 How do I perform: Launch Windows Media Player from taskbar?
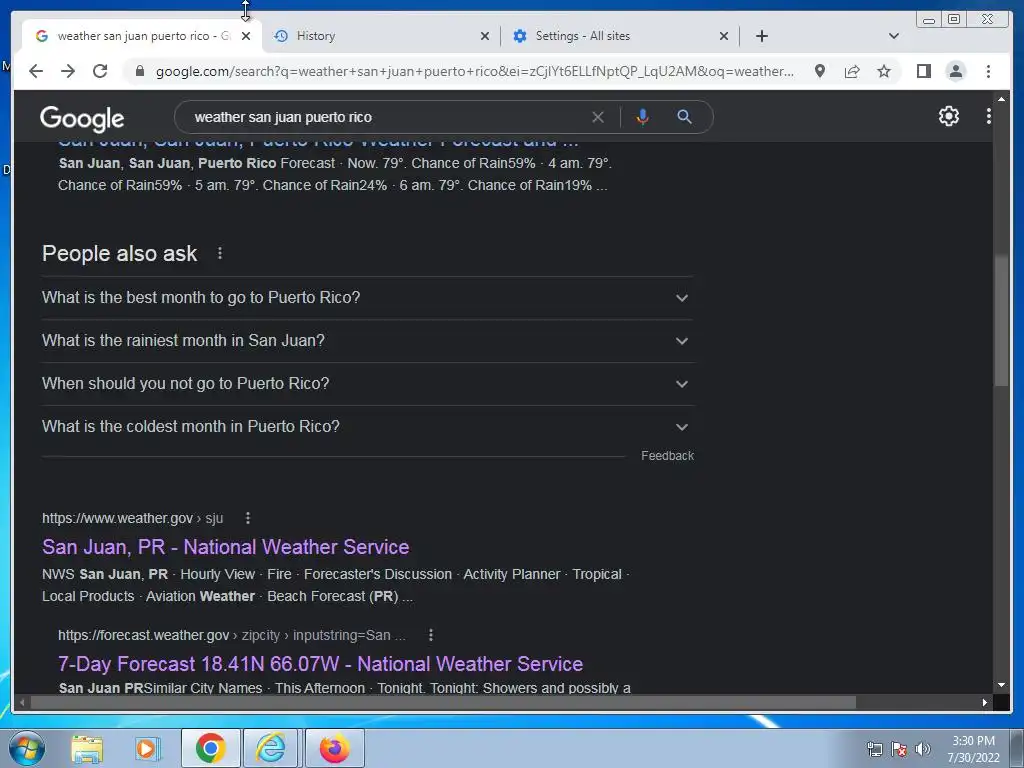[148, 748]
